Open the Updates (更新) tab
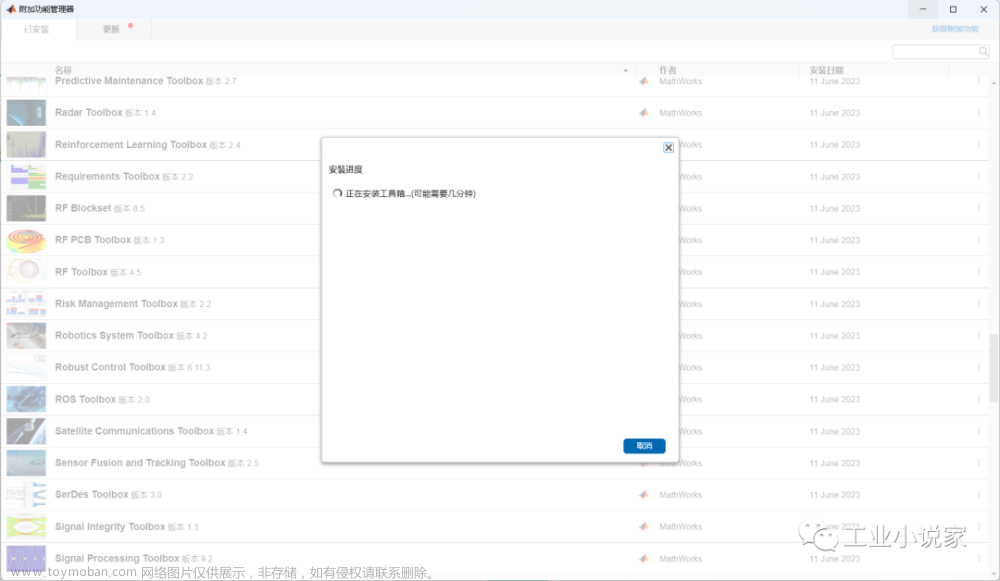Image resolution: width=1000 pixels, height=581 pixels. point(111,29)
